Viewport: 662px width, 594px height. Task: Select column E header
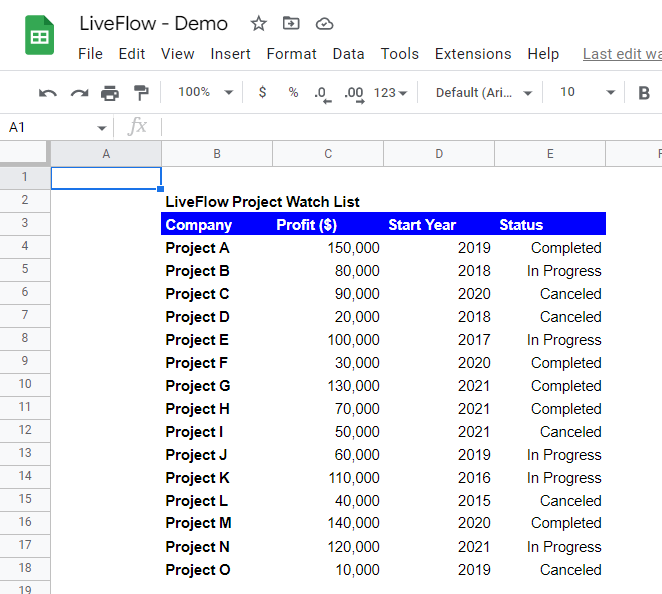pyautogui.click(x=550, y=154)
